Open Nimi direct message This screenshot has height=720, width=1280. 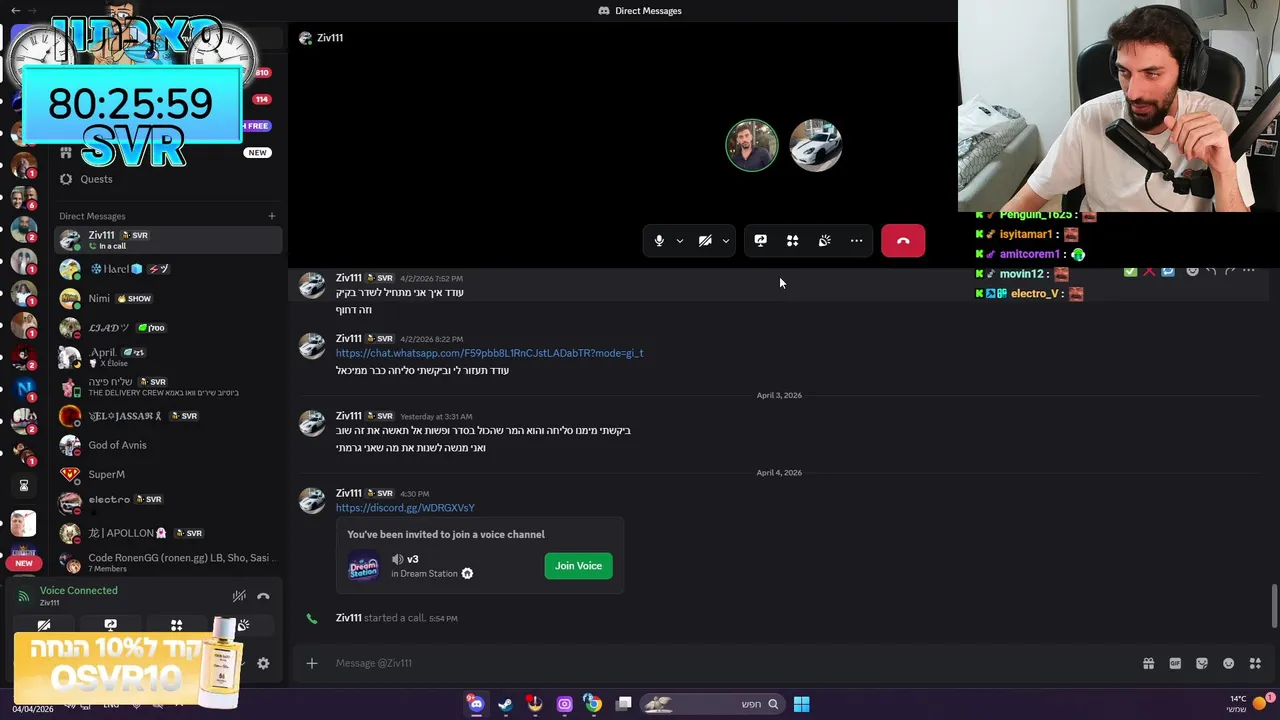tap(168, 298)
